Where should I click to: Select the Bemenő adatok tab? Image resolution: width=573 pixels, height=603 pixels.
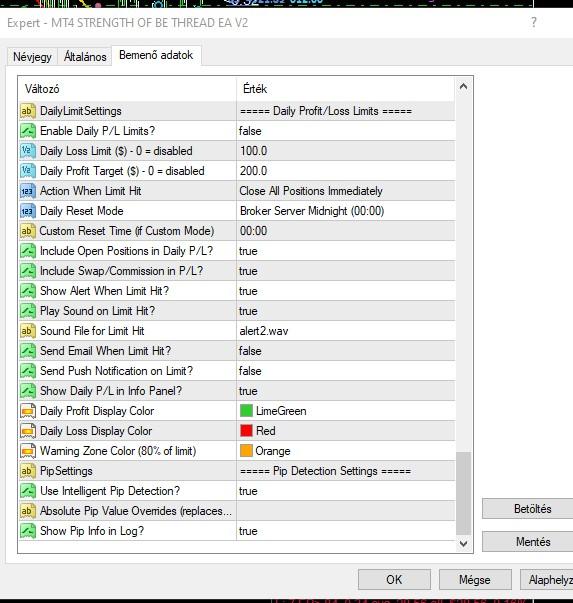[156, 55]
